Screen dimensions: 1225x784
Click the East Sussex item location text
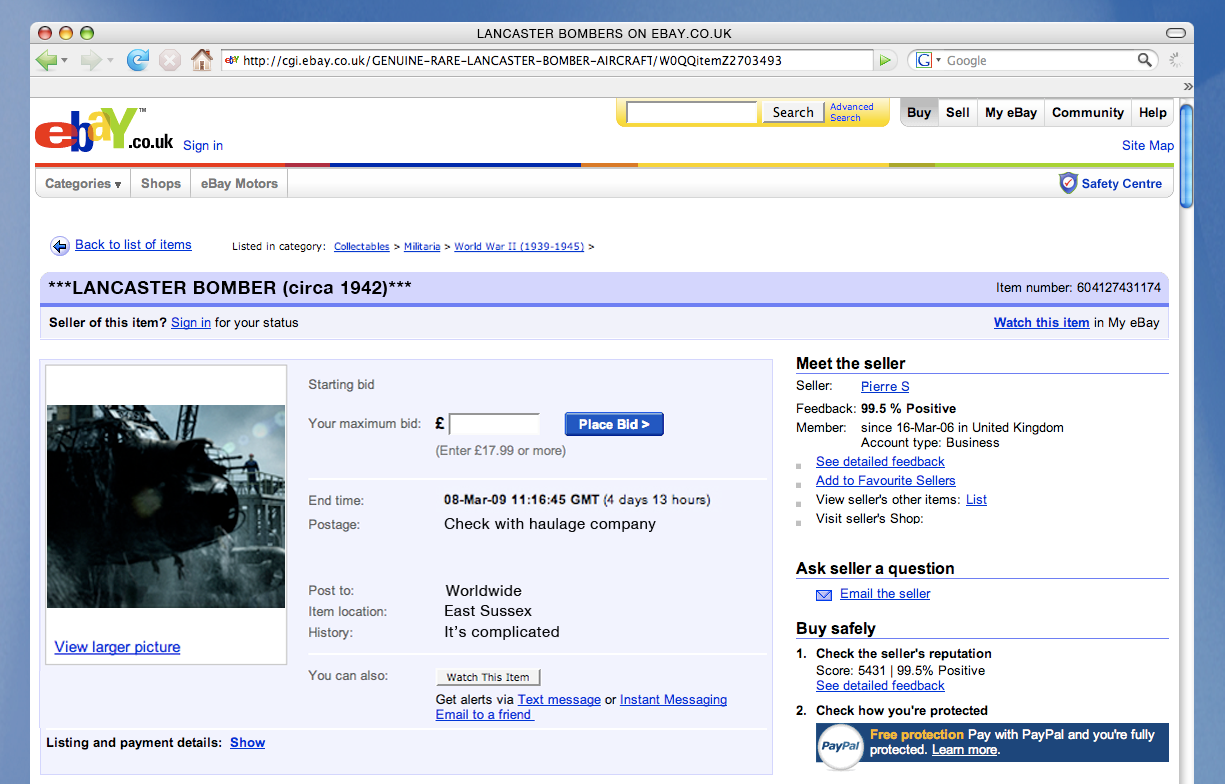tap(488, 611)
